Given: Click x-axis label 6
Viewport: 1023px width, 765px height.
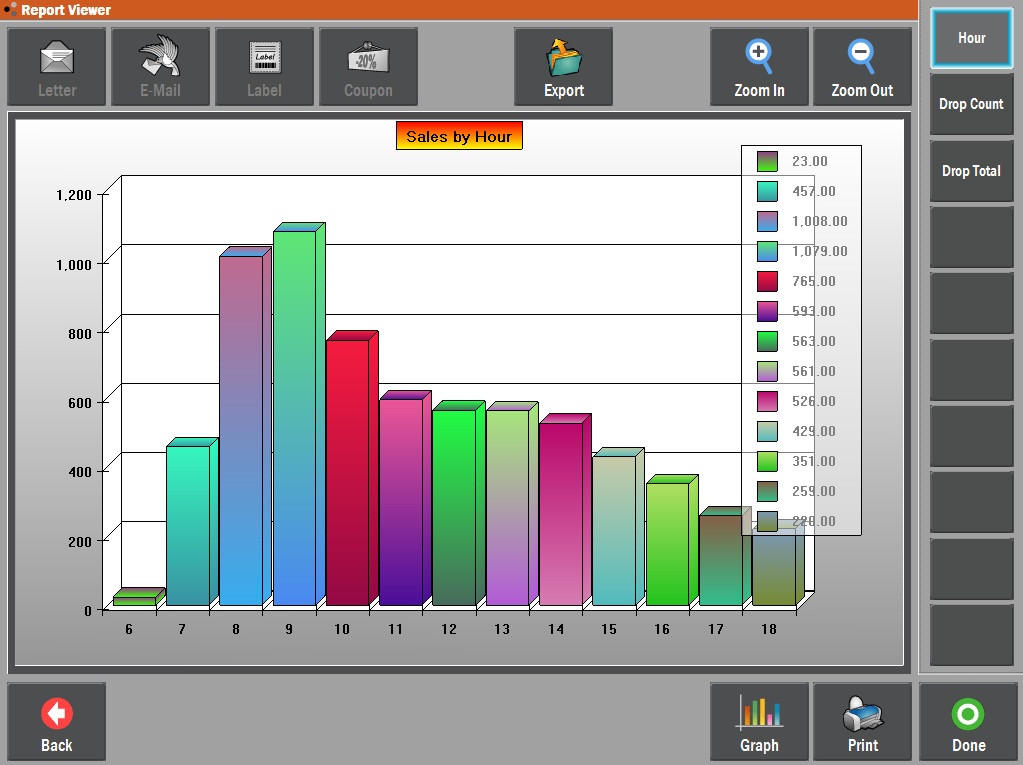Looking at the screenshot, I should (x=129, y=629).
